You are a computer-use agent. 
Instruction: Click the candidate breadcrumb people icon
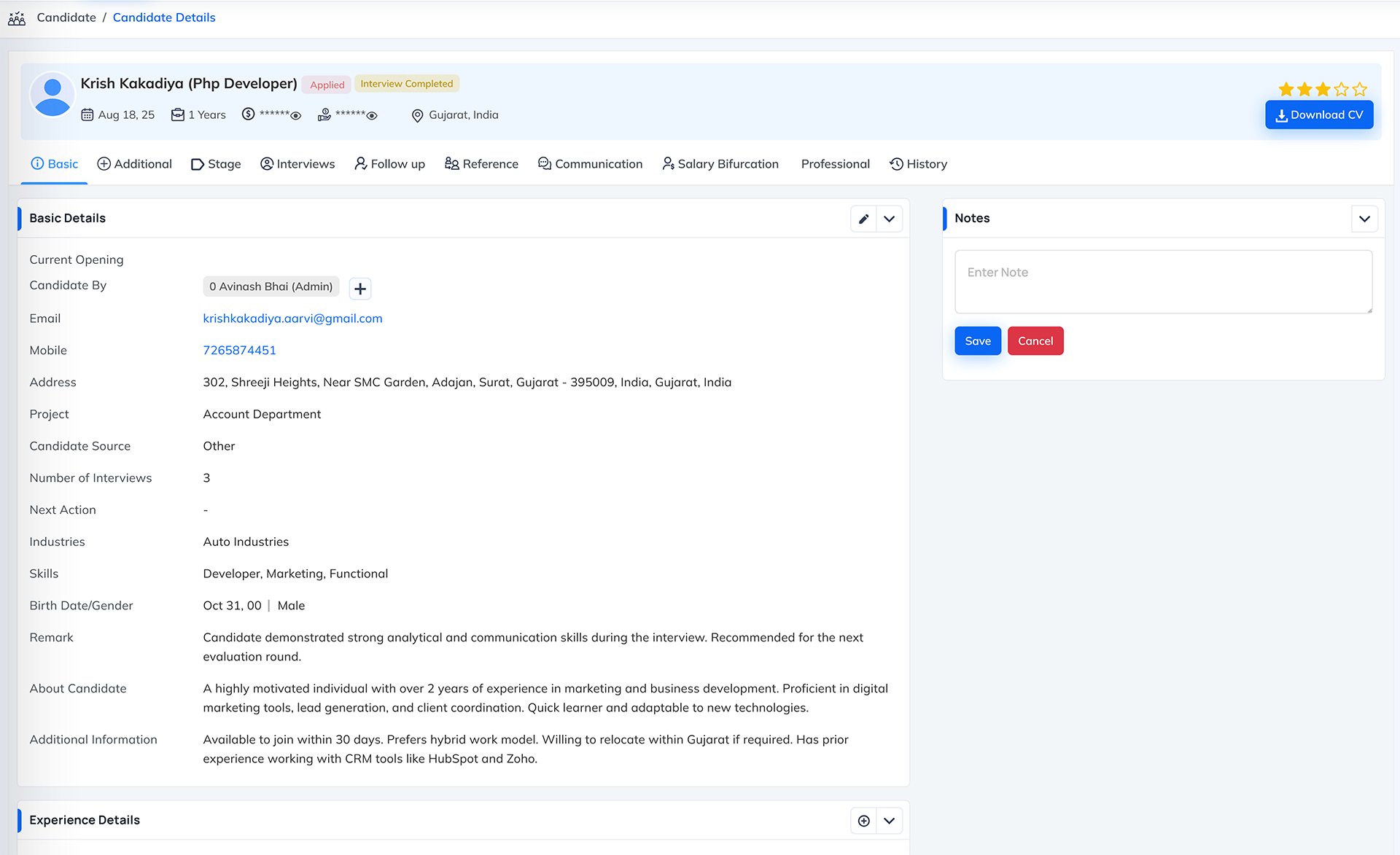click(17, 18)
